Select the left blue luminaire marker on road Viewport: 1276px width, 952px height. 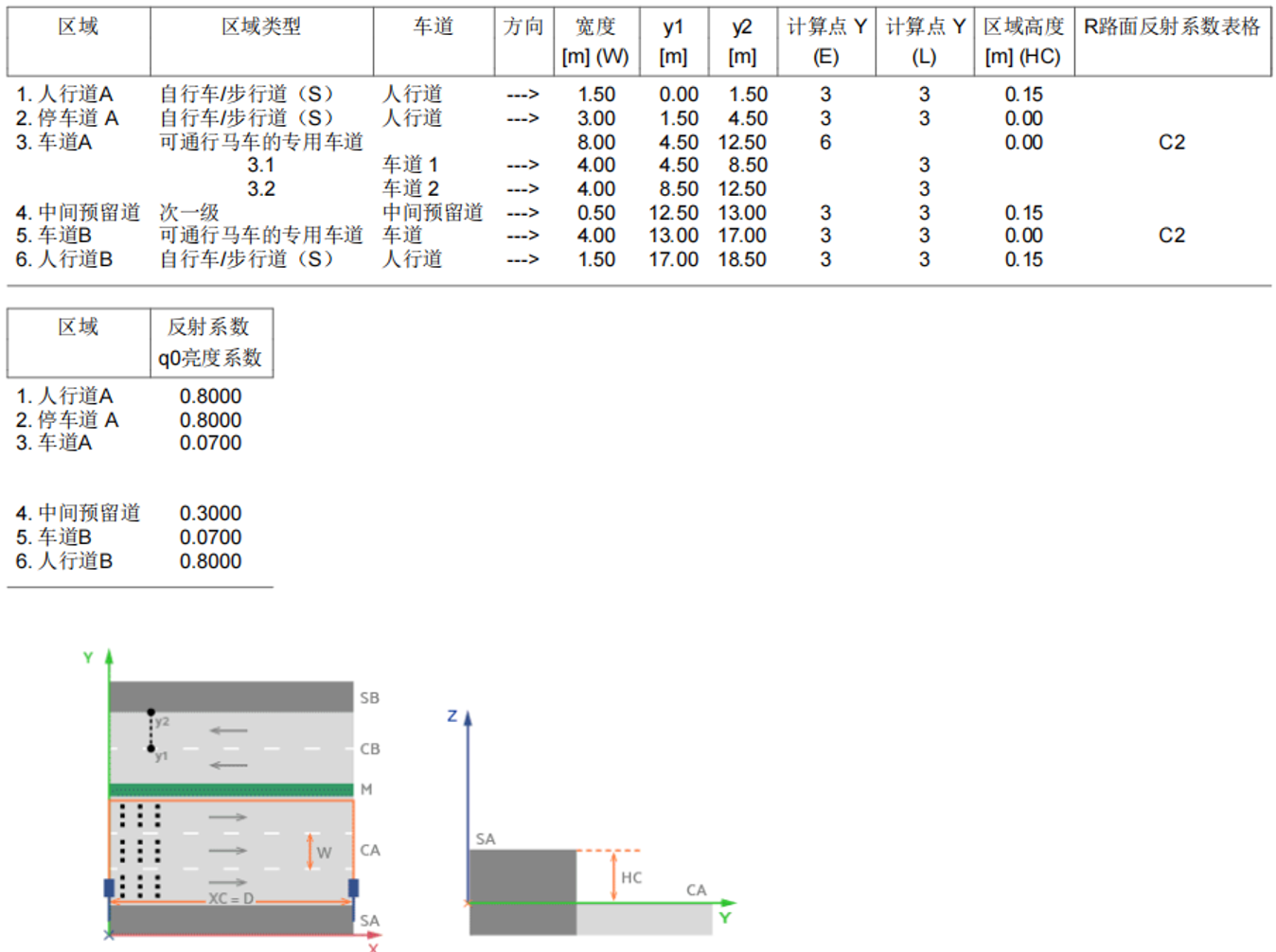point(109,888)
